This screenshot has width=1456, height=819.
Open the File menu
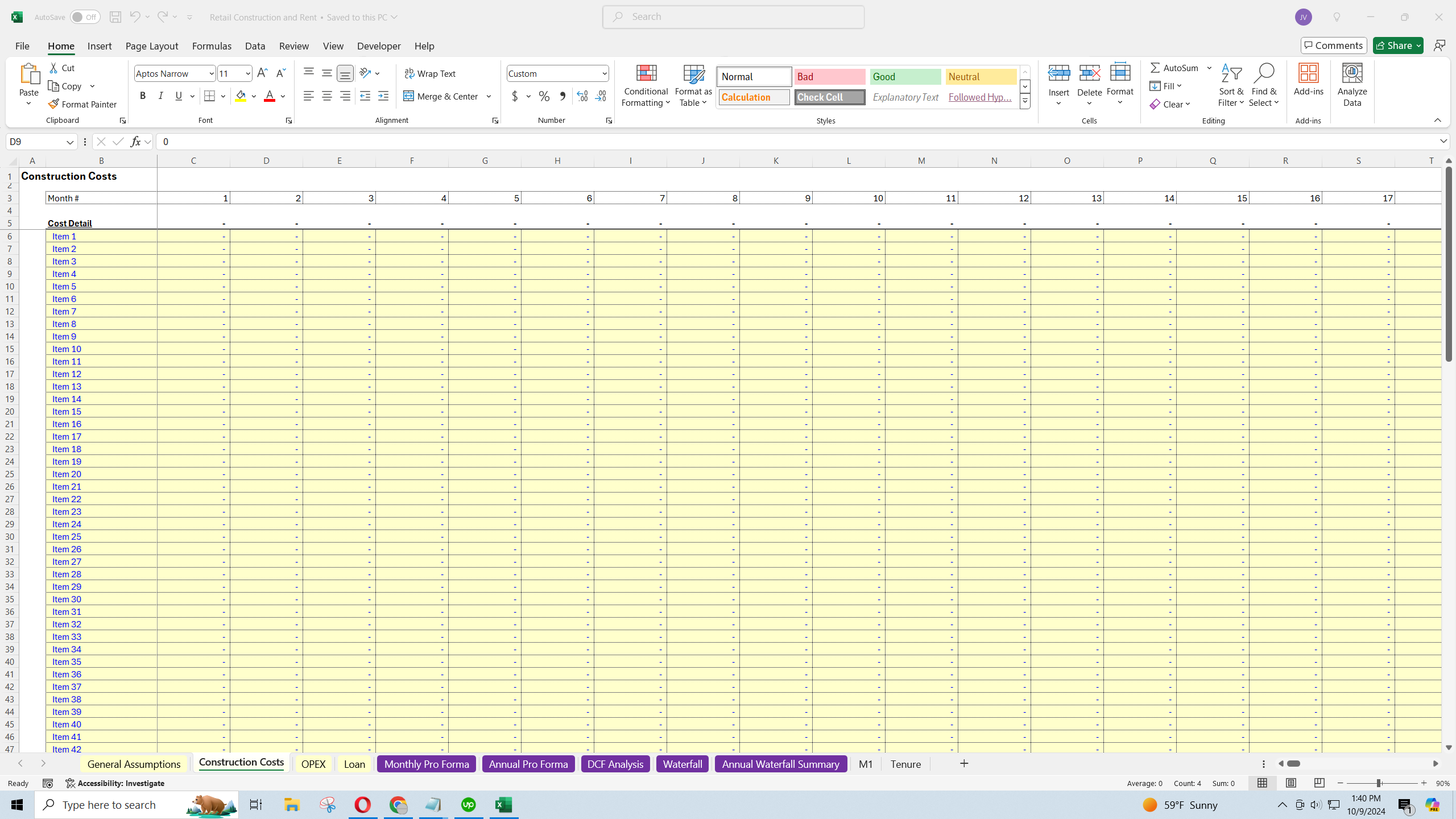click(x=22, y=46)
